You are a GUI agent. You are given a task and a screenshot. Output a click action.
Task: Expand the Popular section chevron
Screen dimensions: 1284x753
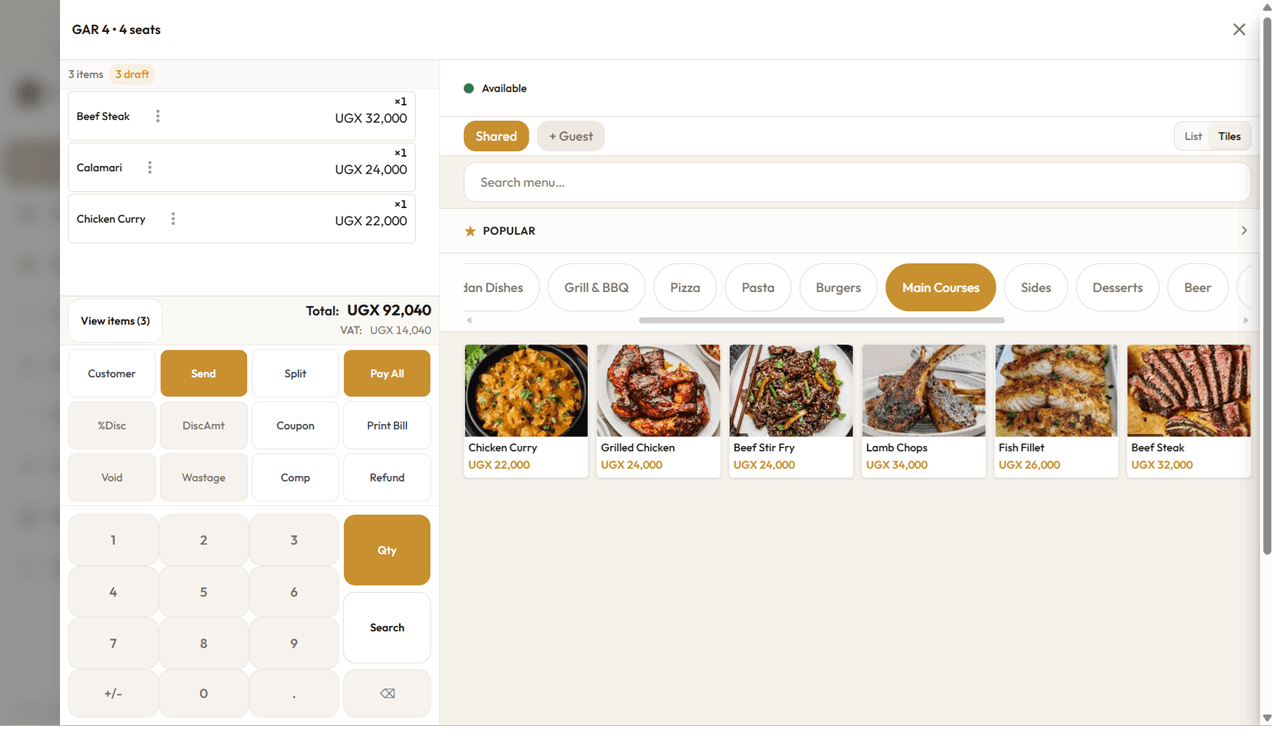(1244, 230)
